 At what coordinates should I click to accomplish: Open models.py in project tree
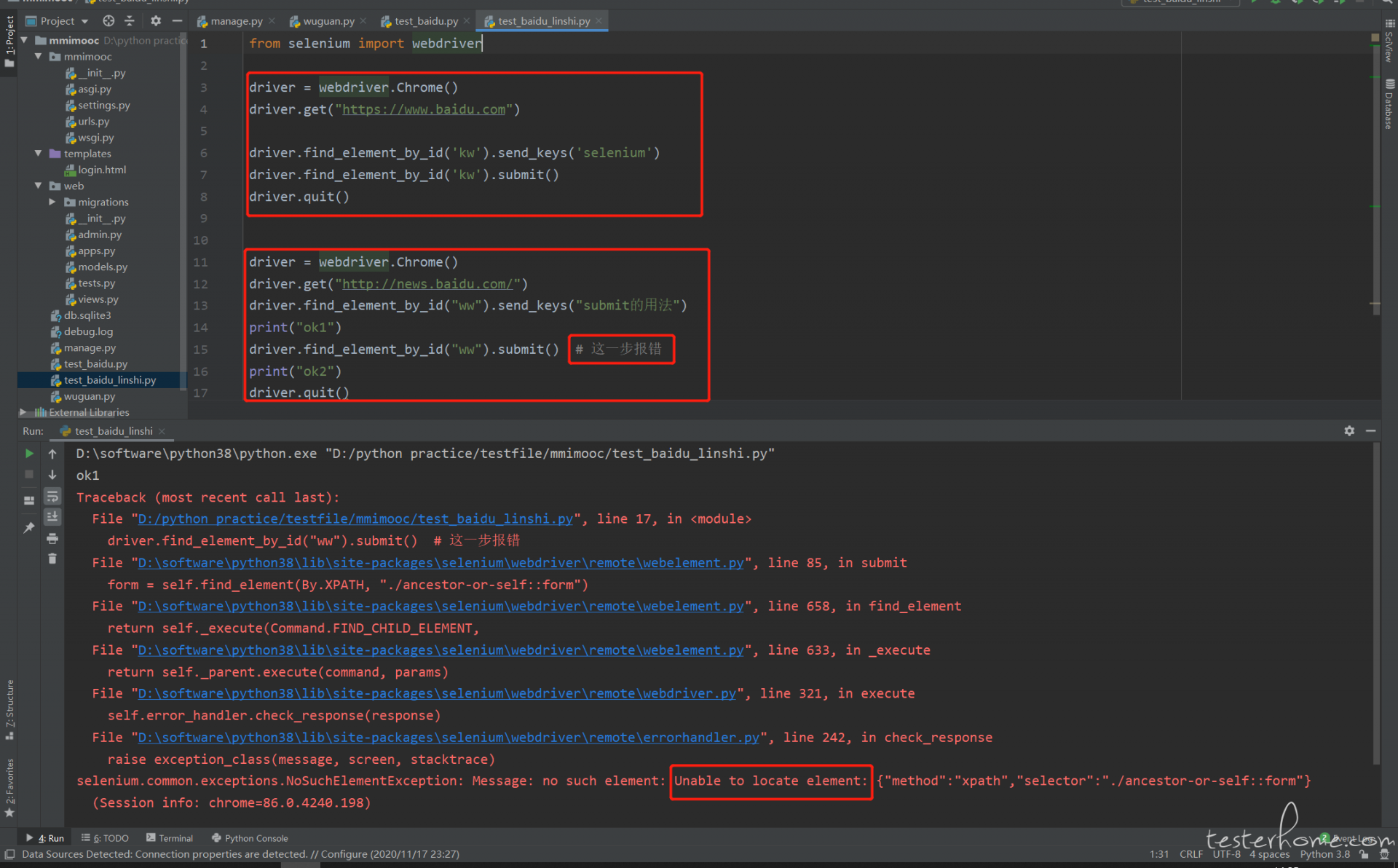click(x=103, y=267)
